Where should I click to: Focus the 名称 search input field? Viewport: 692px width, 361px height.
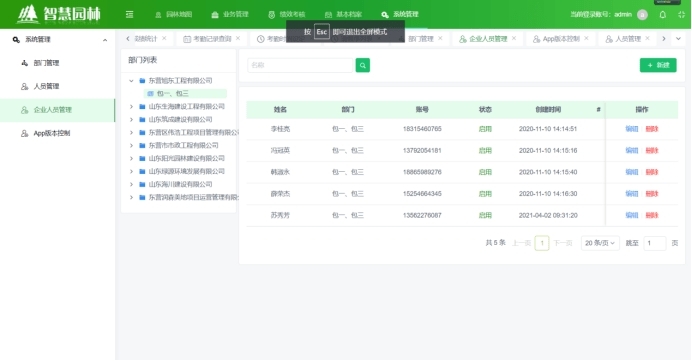pyautogui.click(x=301, y=65)
